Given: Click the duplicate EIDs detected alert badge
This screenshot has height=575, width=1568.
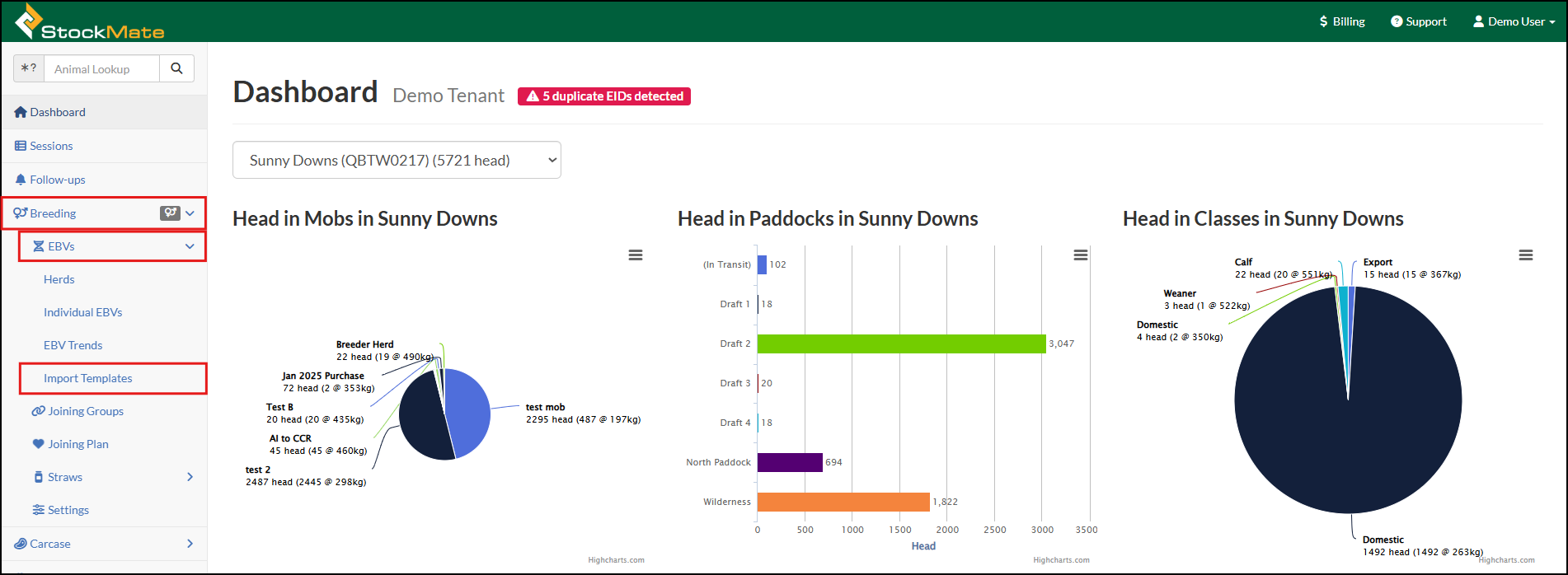Looking at the screenshot, I should 604,96.
